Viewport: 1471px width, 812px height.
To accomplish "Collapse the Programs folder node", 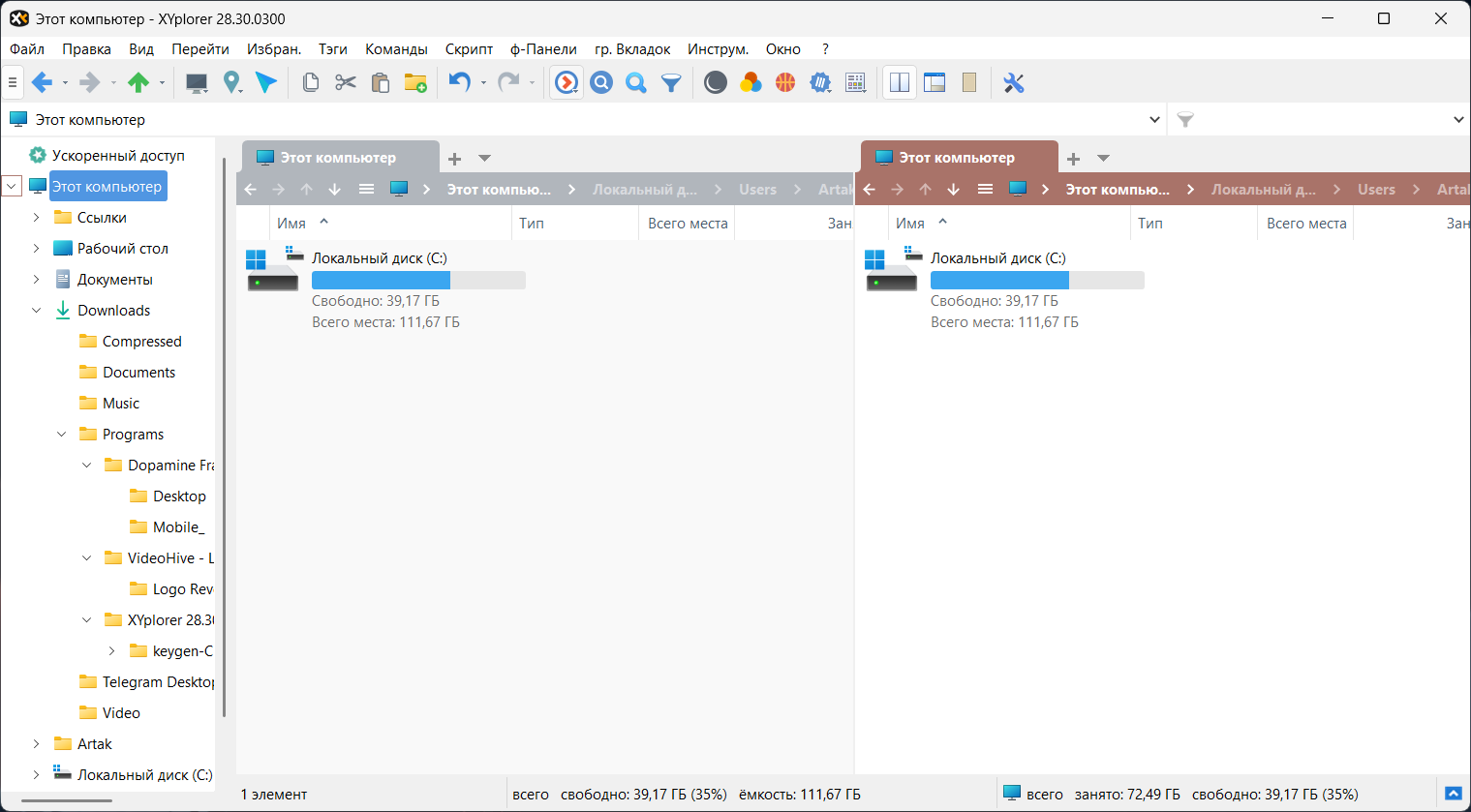I will pos(62,434).
